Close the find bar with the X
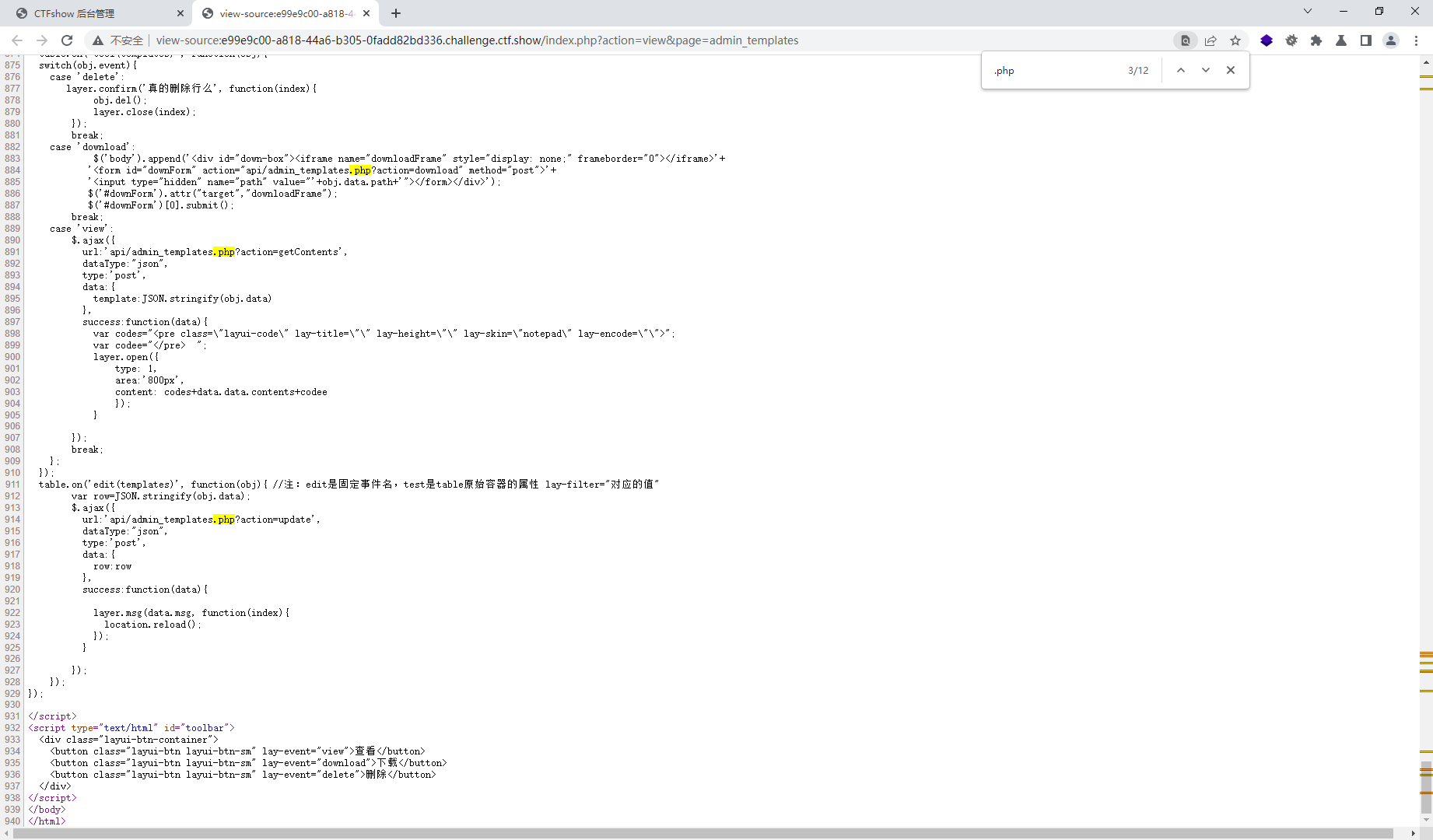 tap(1231, 70)
